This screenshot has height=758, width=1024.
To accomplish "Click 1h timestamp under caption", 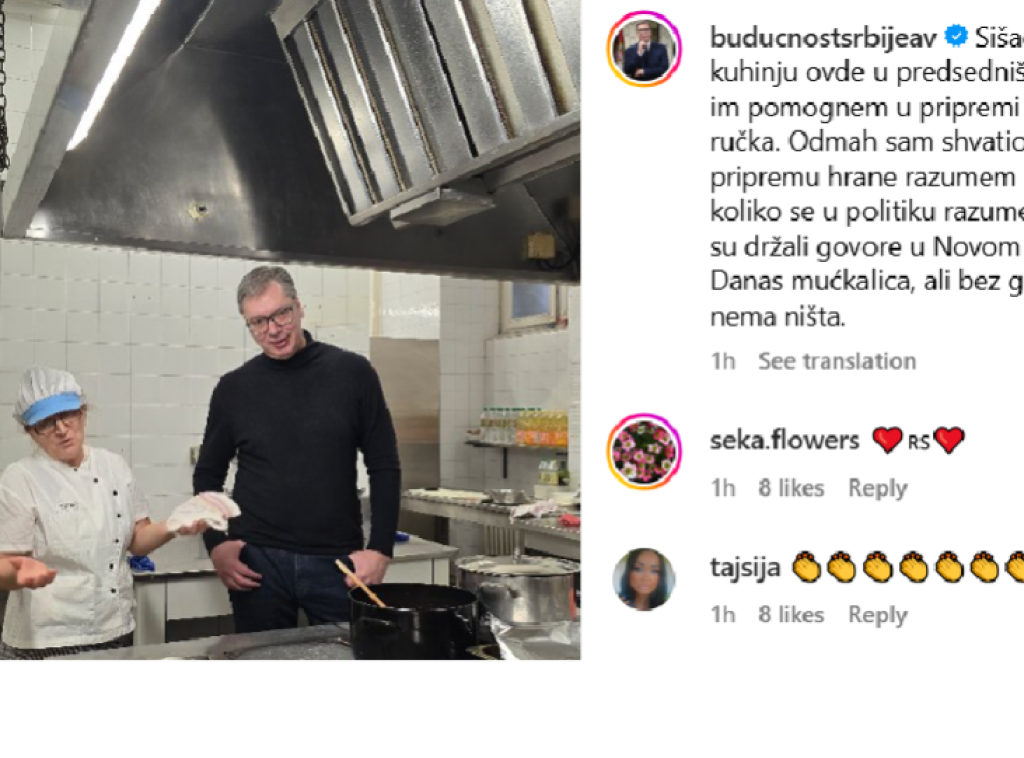I will (x=723, y=361).
